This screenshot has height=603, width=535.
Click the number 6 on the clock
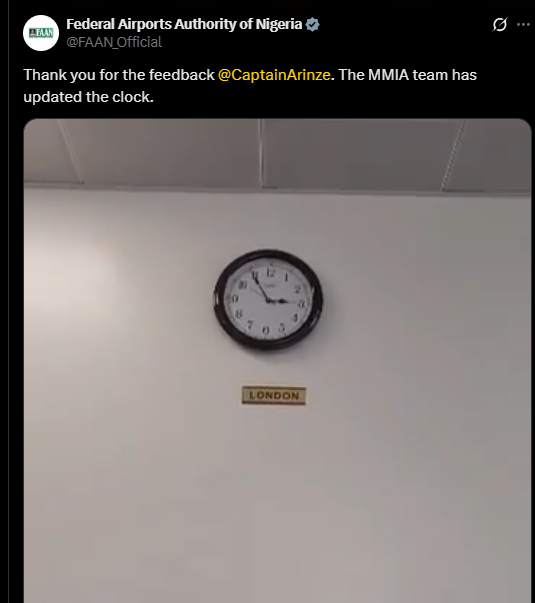click(x=265, y=330)
